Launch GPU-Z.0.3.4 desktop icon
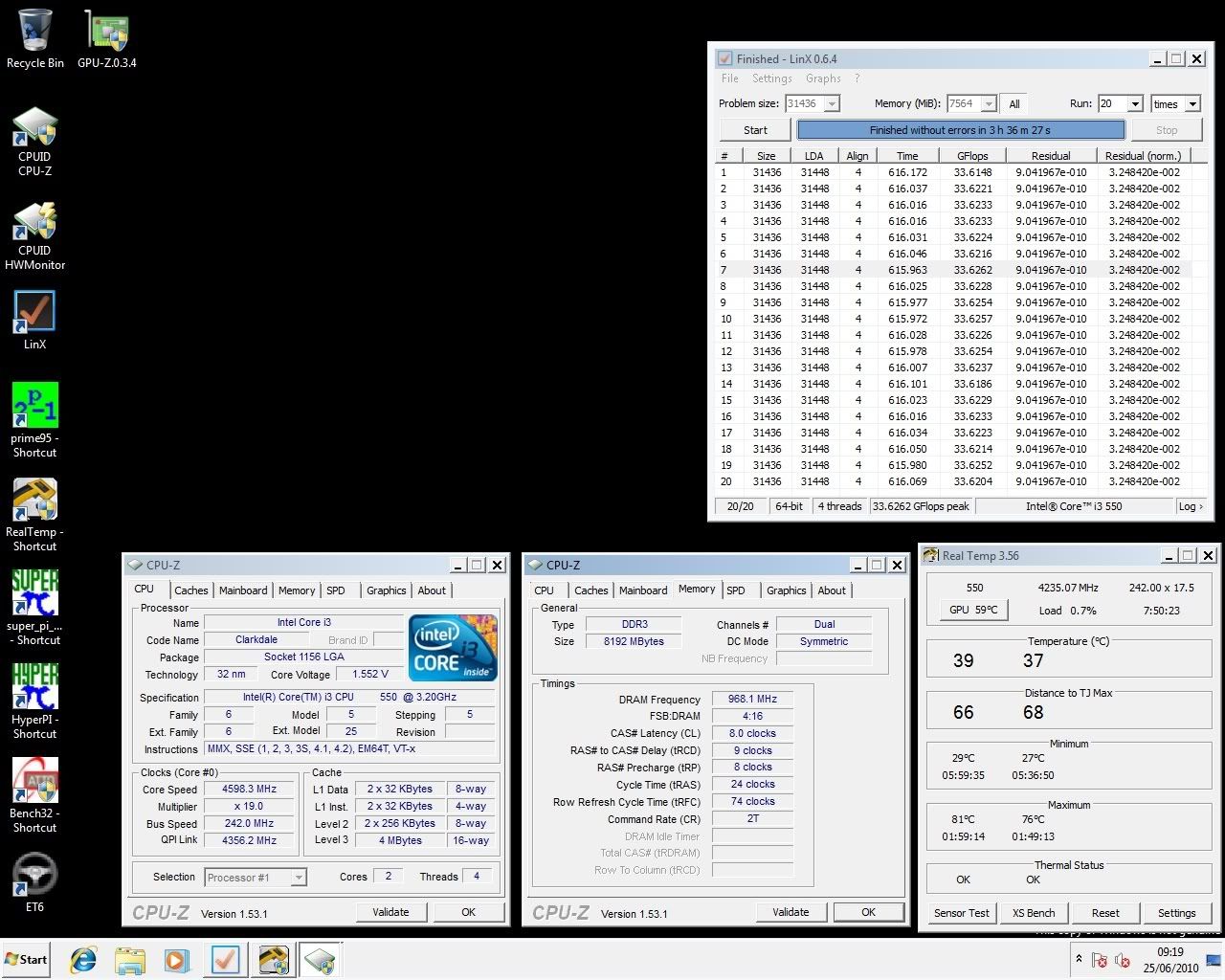 click(x=106, y=38)
